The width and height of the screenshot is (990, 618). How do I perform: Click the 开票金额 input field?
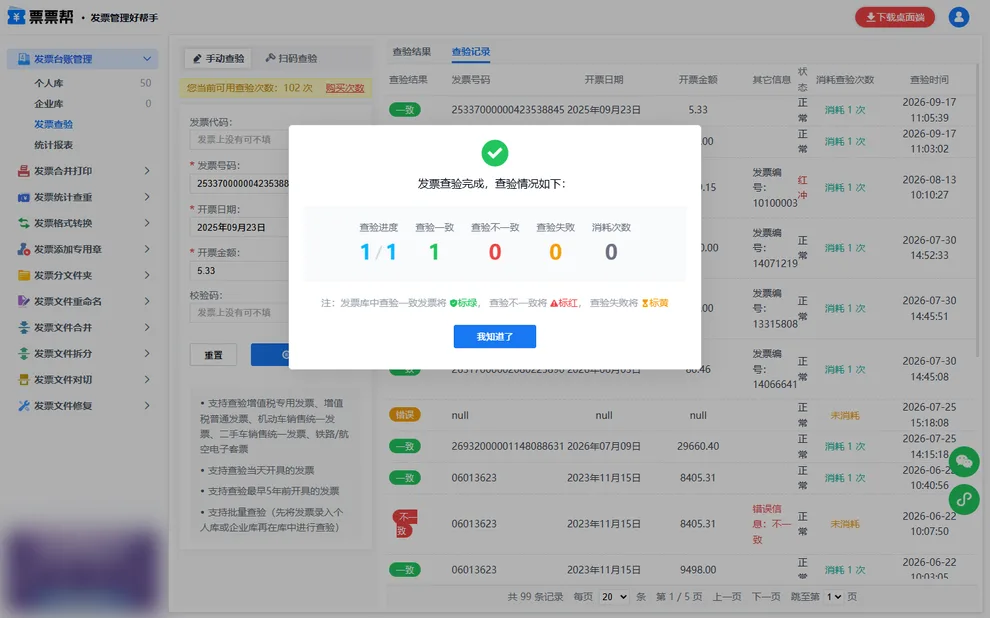(x=239, y=271)
